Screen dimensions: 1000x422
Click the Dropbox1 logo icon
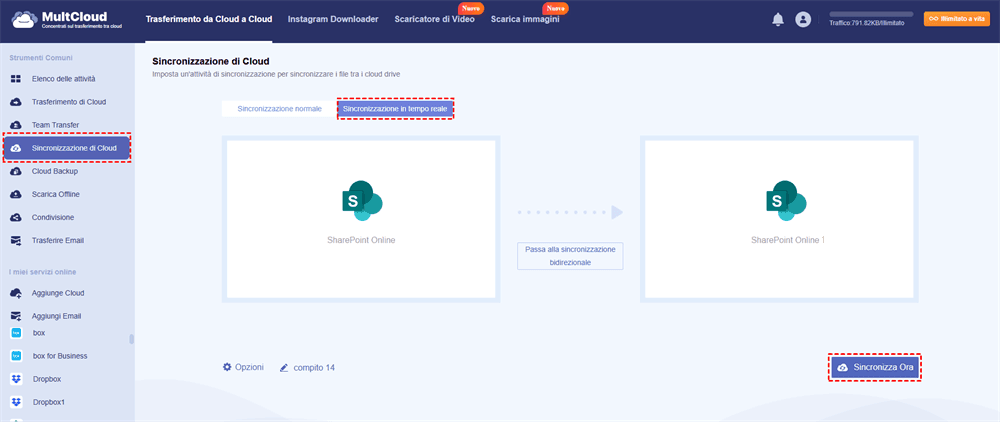click(x=17, y=402)
